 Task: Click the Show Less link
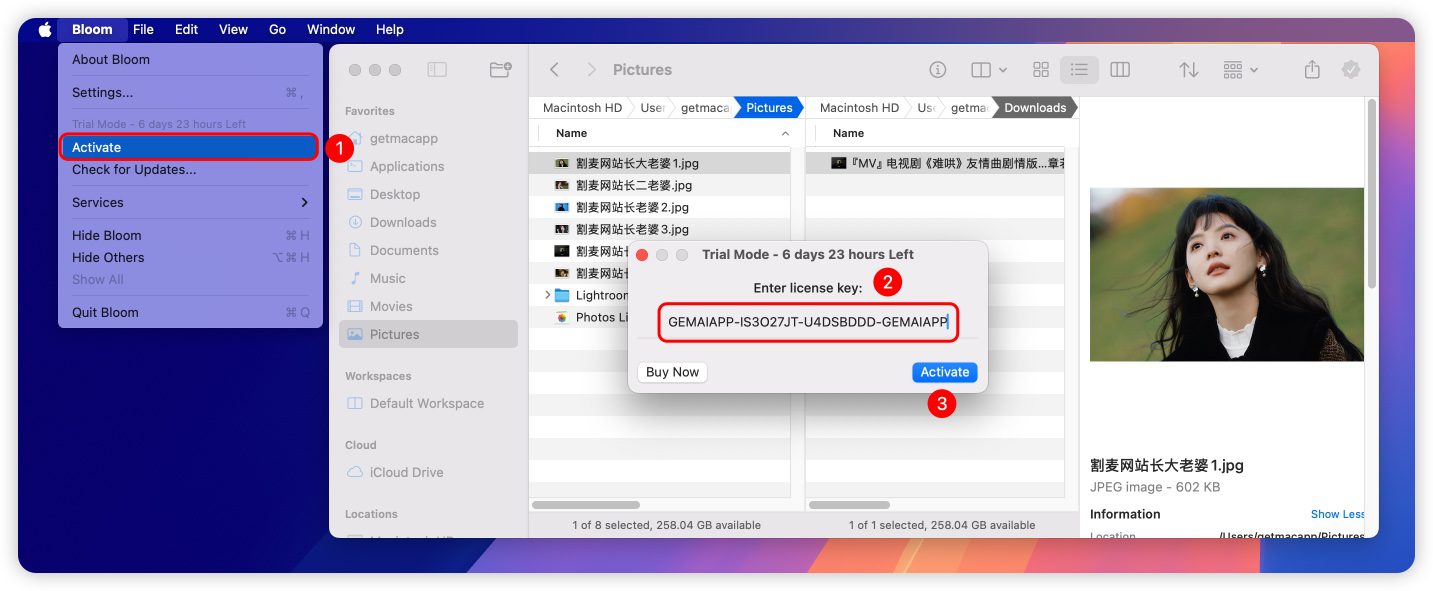point(1337,514)
